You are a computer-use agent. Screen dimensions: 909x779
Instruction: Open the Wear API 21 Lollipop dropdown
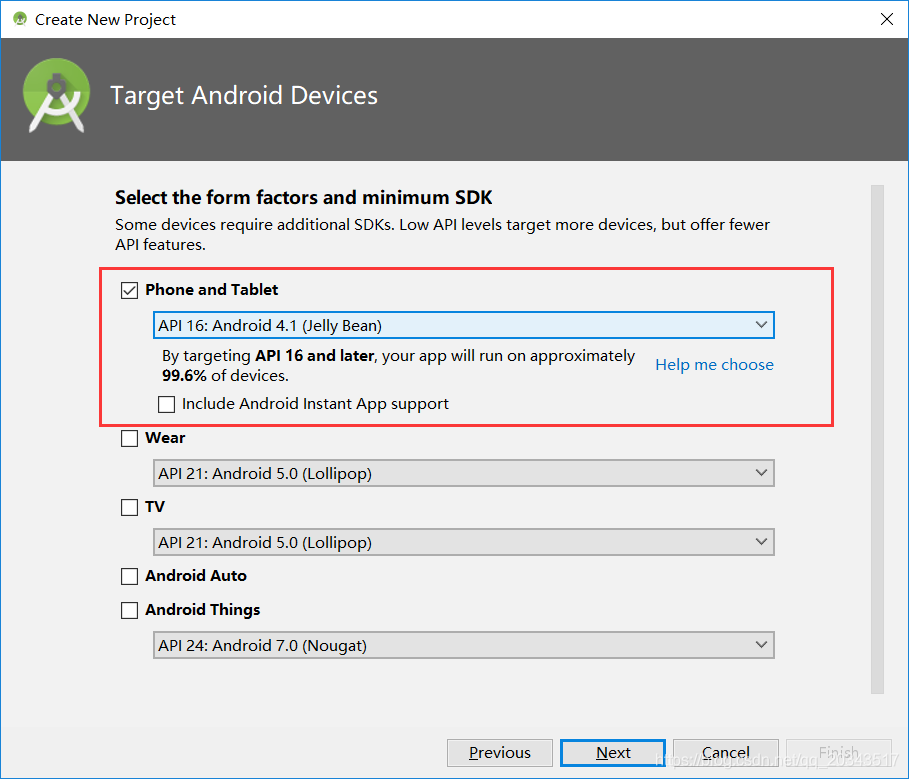tap(464, 474)
